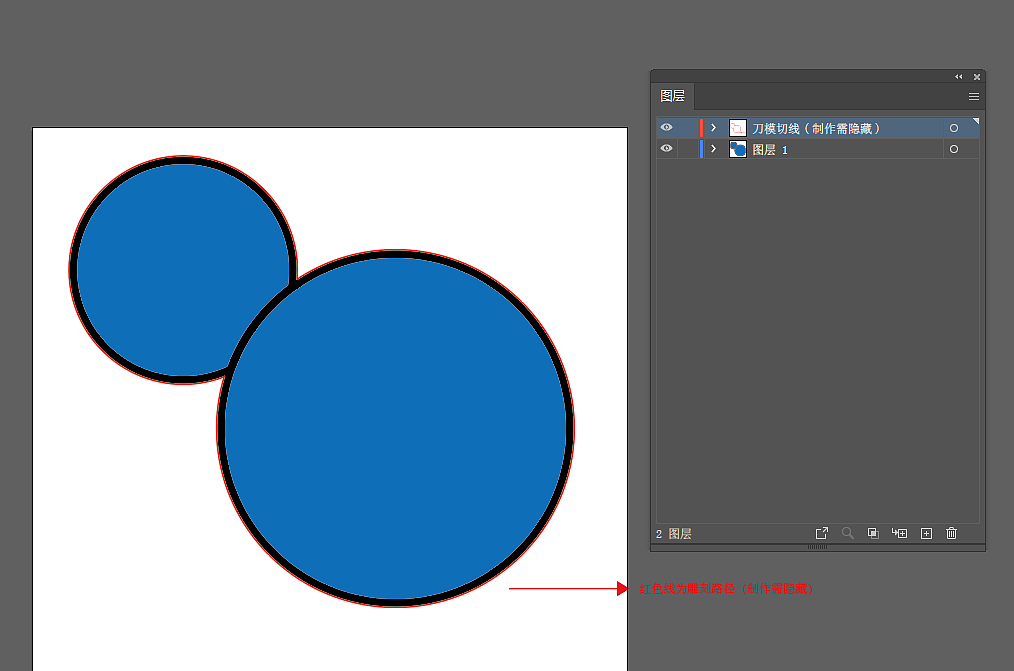
Task: Click the red color strip of 刀模切线 layer
Action: (x=702, y=128)
